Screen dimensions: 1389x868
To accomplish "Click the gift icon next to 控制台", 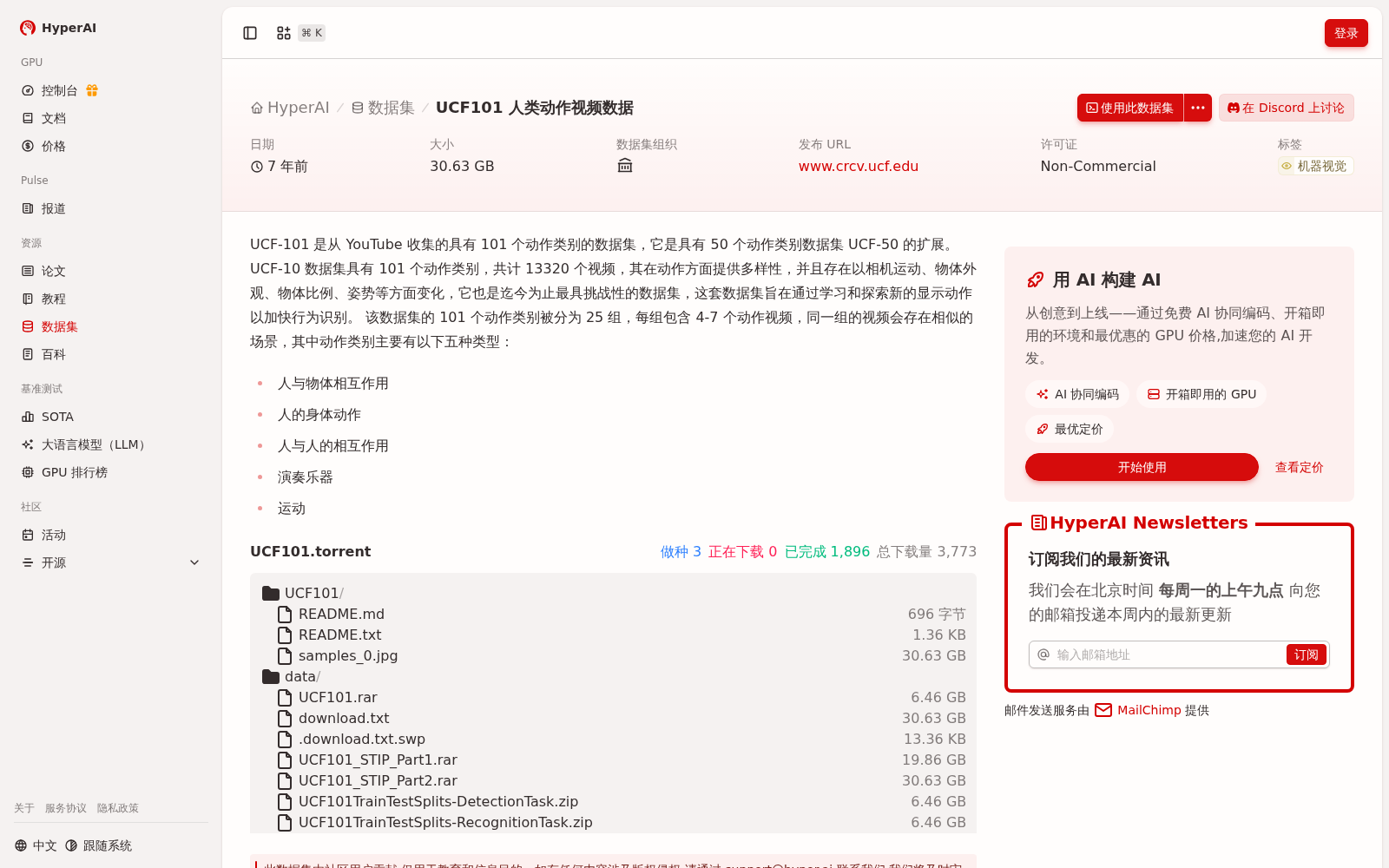I will click(x=92, y=90).
